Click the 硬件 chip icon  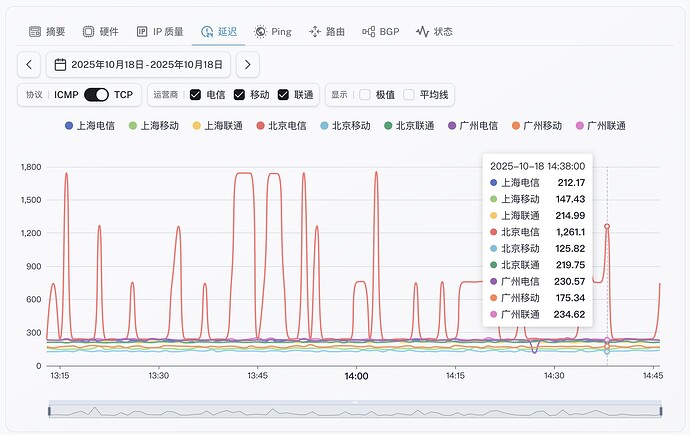click(88, 32)
